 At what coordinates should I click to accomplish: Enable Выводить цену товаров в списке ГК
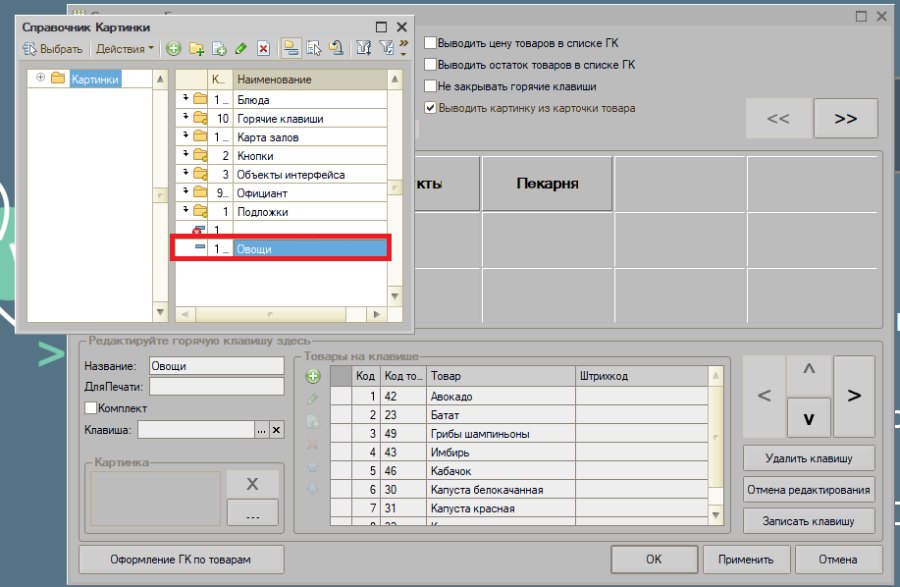[430, 42]
